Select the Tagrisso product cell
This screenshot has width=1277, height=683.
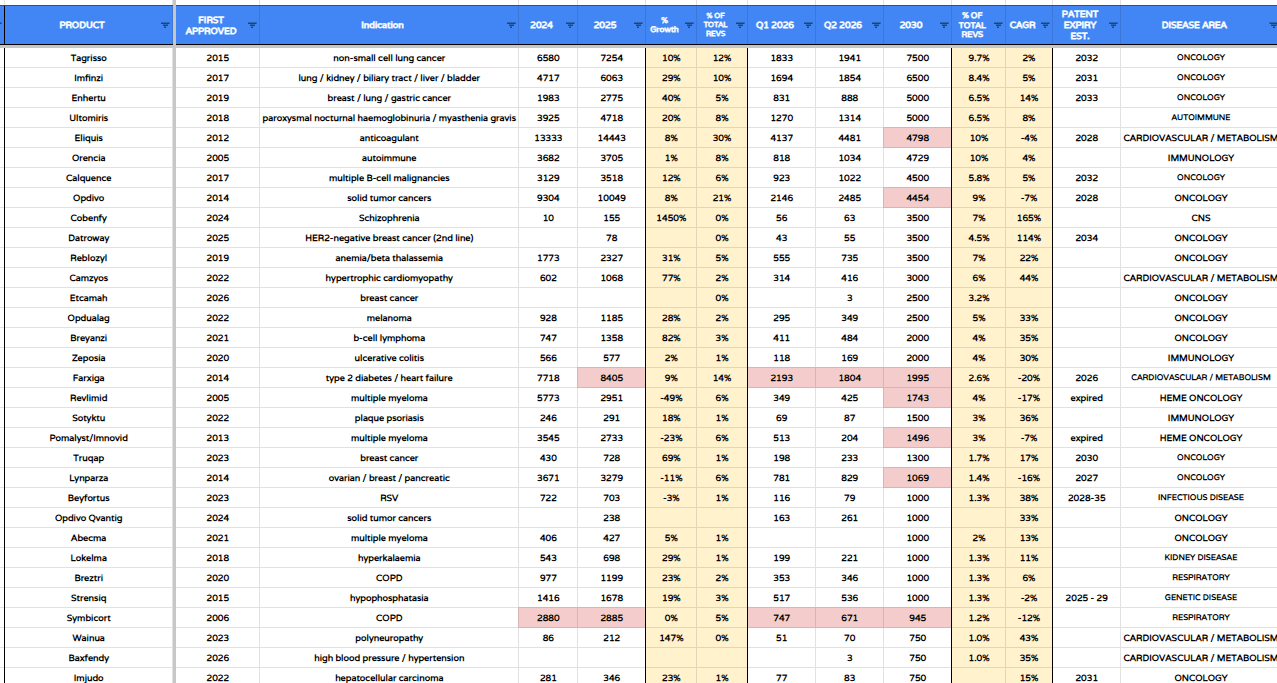tap(88, 58)
